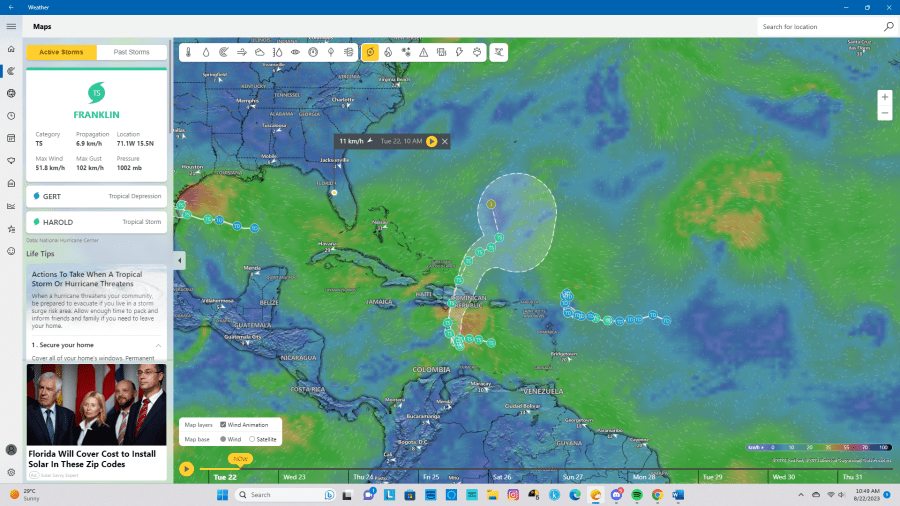Uncheck the Wind Animation checkbox
This screenshot has width=900, height=506.
click(x=223, y=425)
